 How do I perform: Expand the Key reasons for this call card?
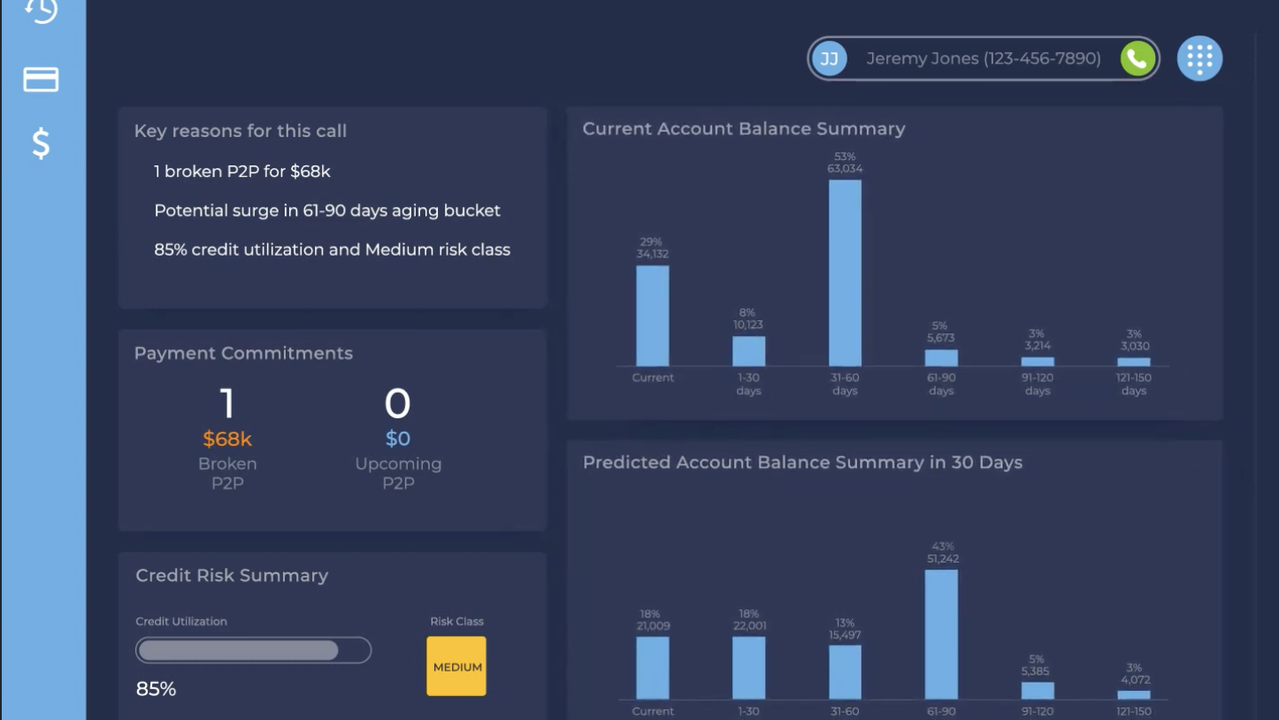[240, 130]
